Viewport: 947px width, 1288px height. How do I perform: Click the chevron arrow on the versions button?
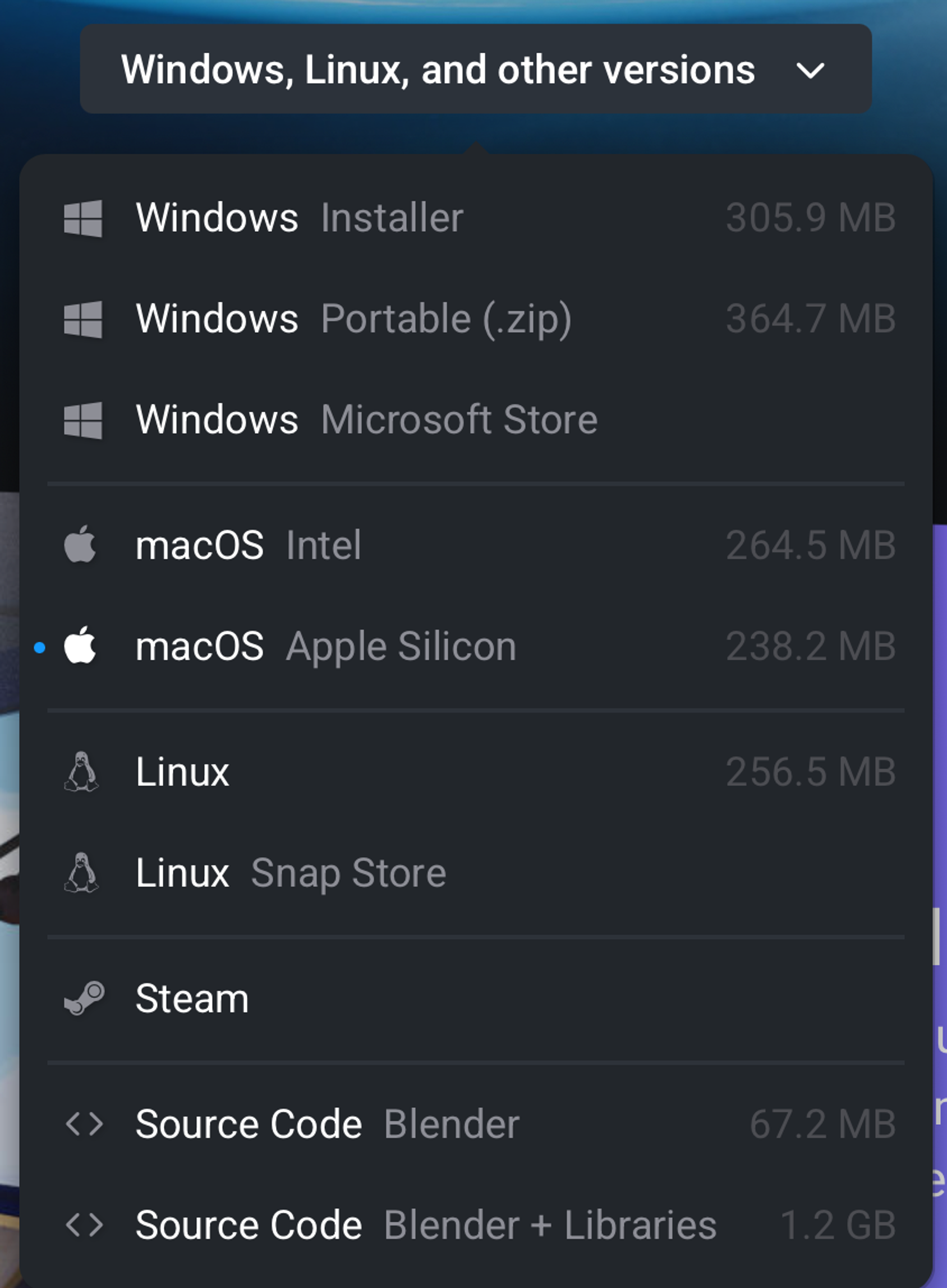coord(810,71)
